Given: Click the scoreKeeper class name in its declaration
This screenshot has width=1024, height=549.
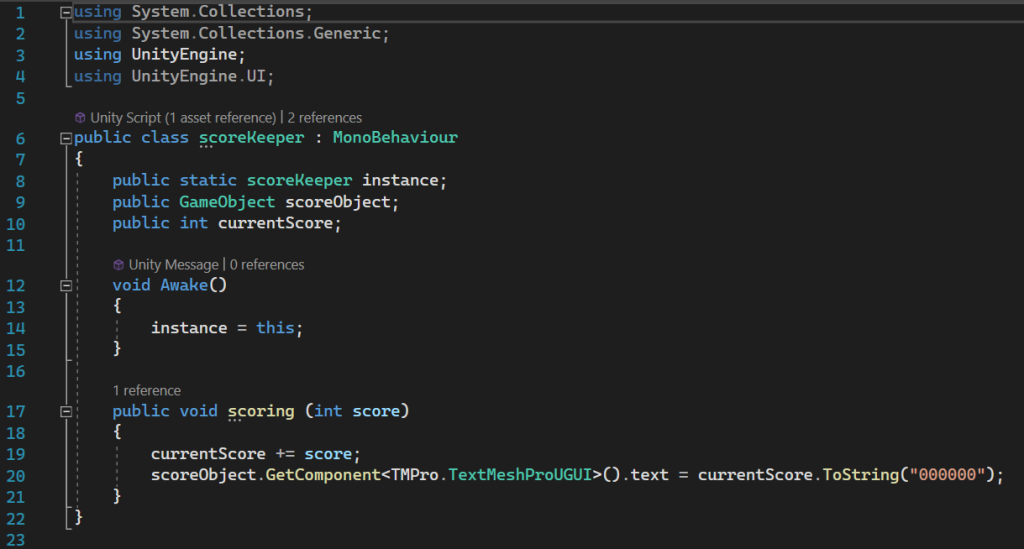Looking at the screenshot, I should [251, 138].
